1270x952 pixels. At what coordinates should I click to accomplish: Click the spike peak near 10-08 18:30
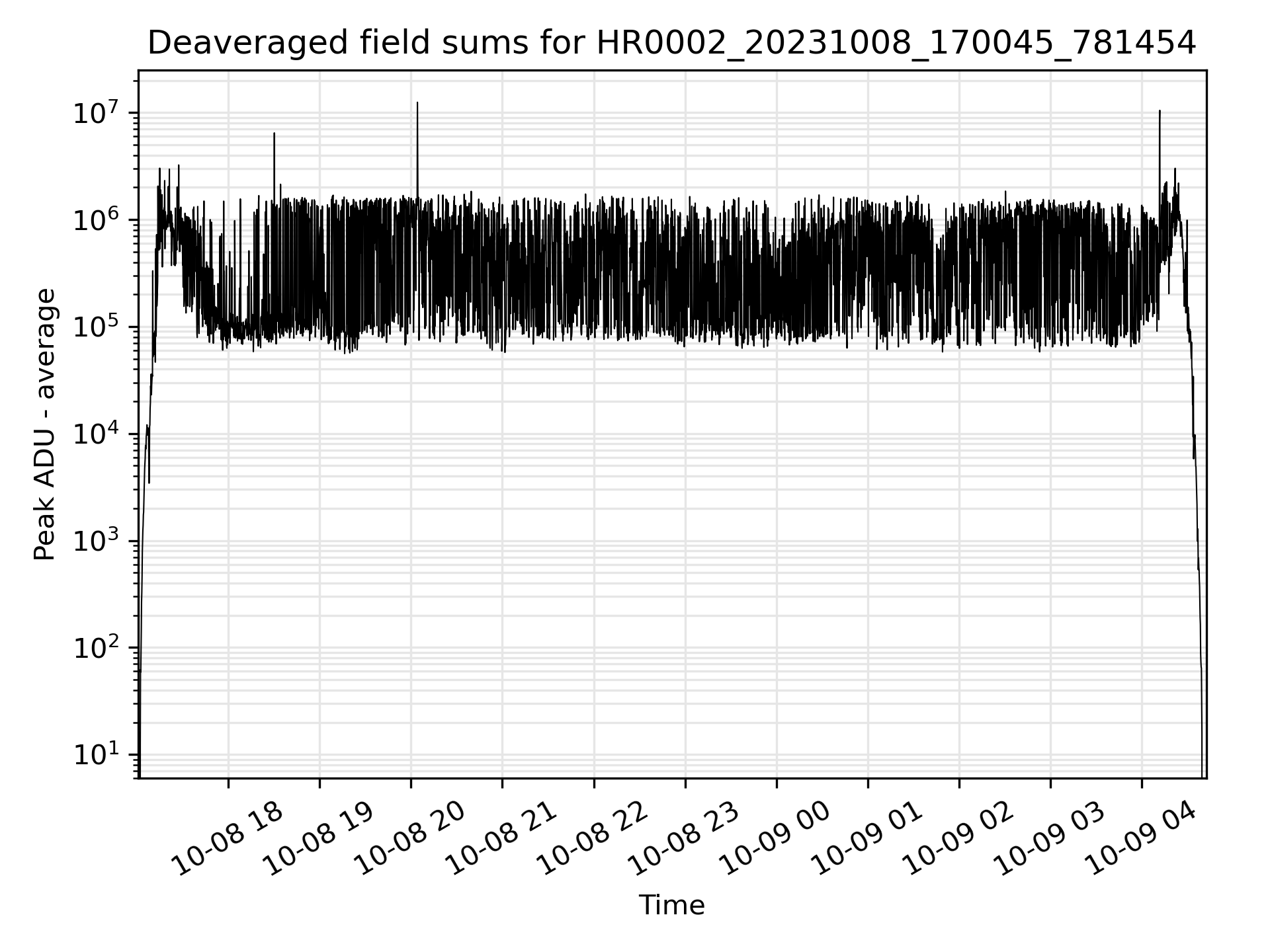[275, 134]
